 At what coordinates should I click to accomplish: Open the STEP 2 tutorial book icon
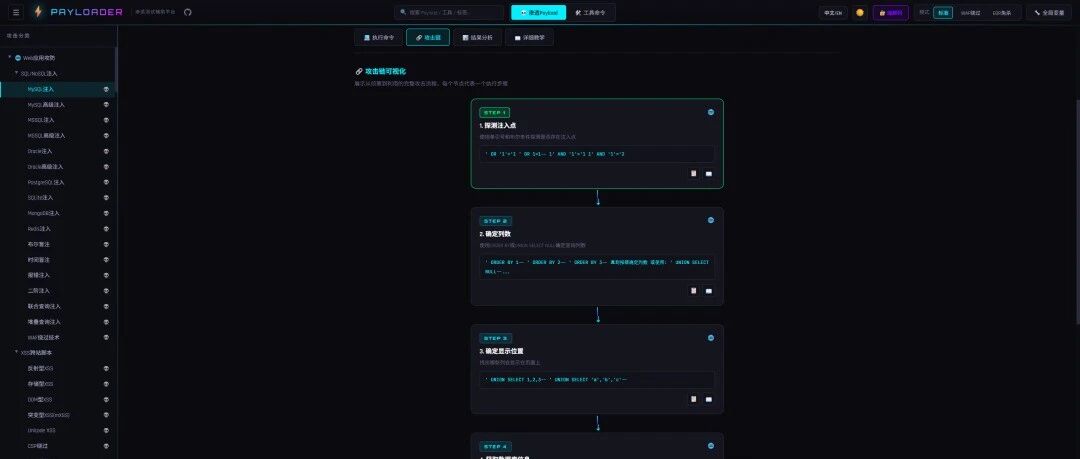point(709,291)
